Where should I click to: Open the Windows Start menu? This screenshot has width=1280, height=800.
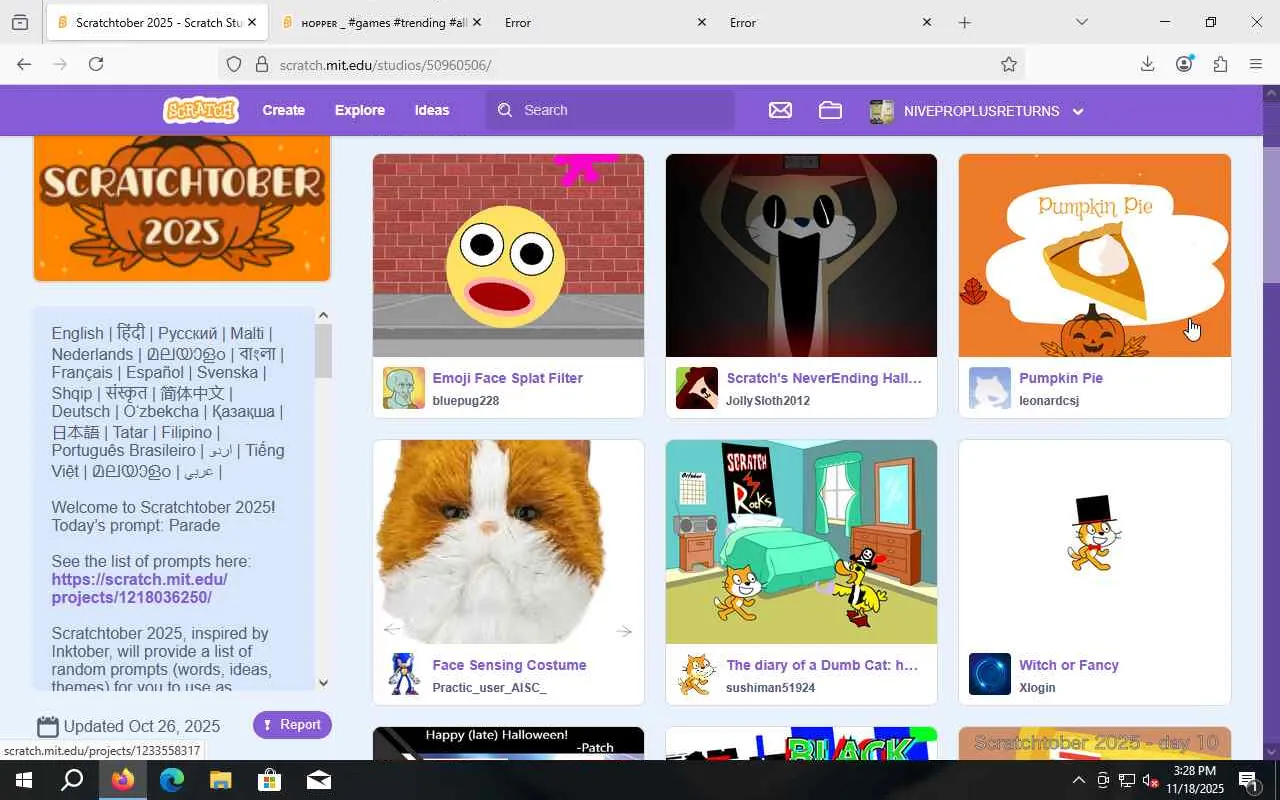pos(24,780)
